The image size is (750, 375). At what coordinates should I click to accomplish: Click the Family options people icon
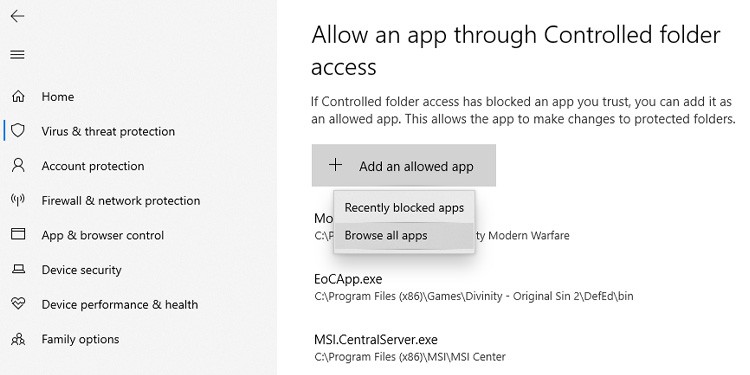pos(18,339)
